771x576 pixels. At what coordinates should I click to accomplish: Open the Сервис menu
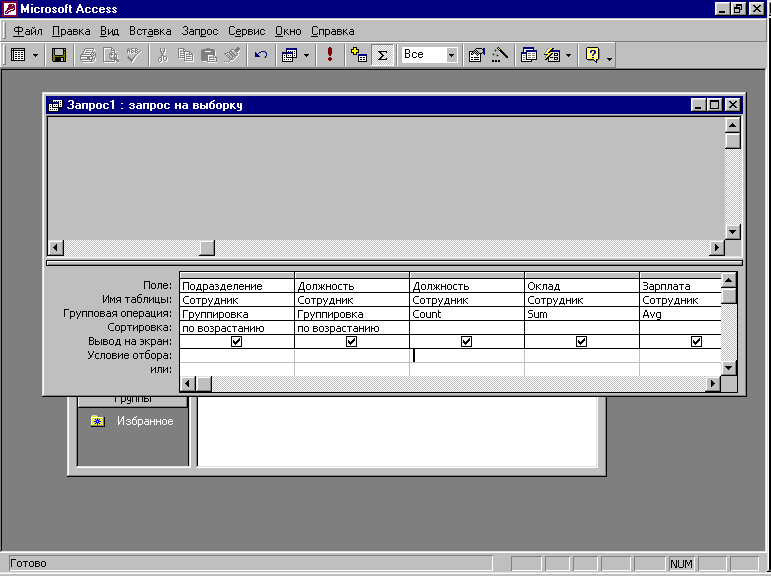click(x=246, y=31)
